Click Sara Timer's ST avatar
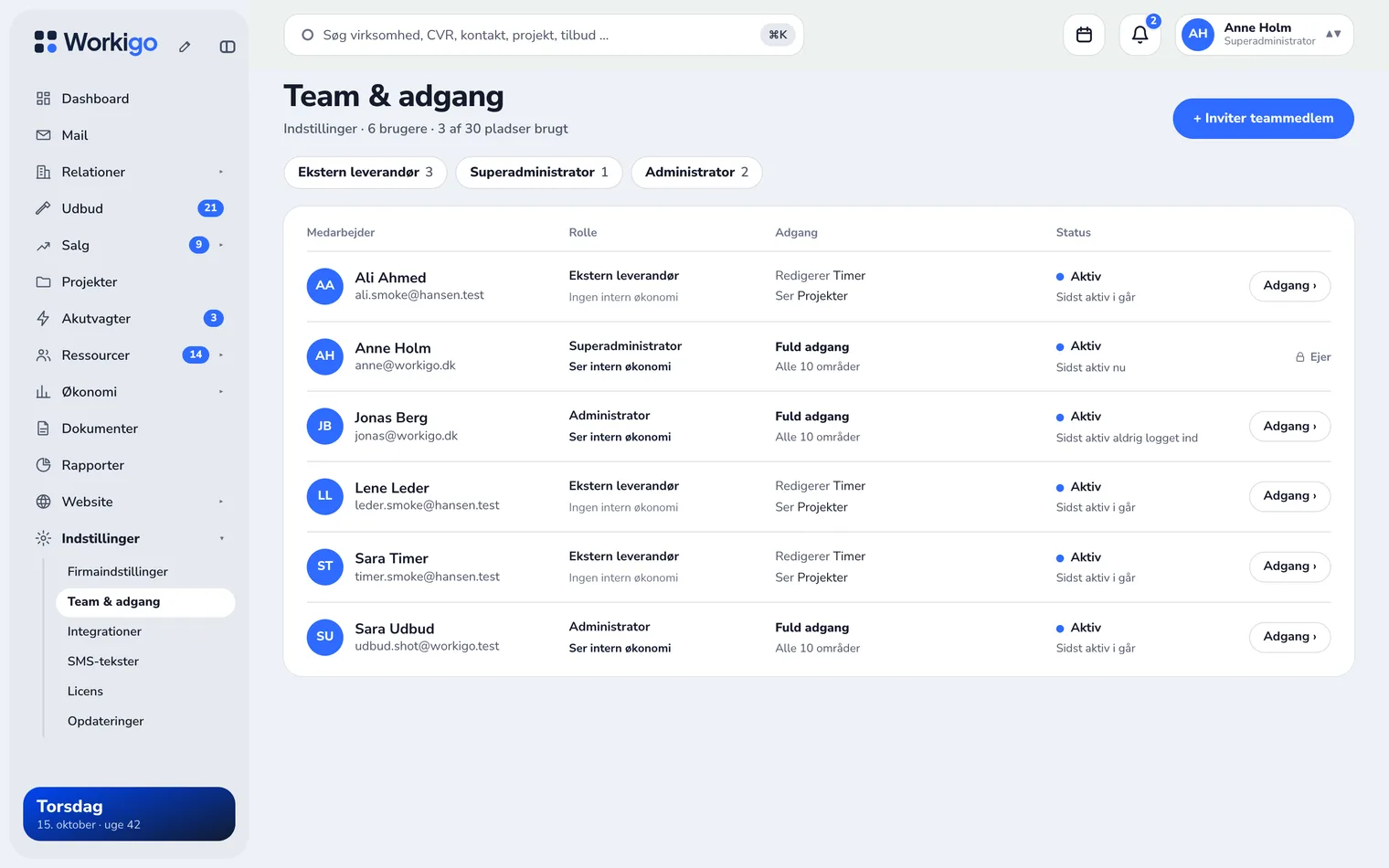The height and width of the screenshot is (868, 1389). coord(324,566)
